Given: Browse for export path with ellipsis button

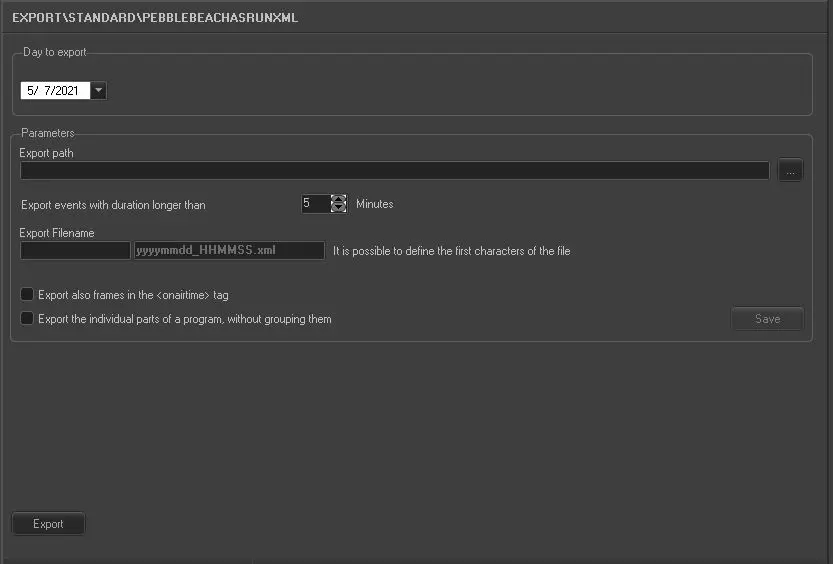Looking at the screenshot, I should click(790, 171).
